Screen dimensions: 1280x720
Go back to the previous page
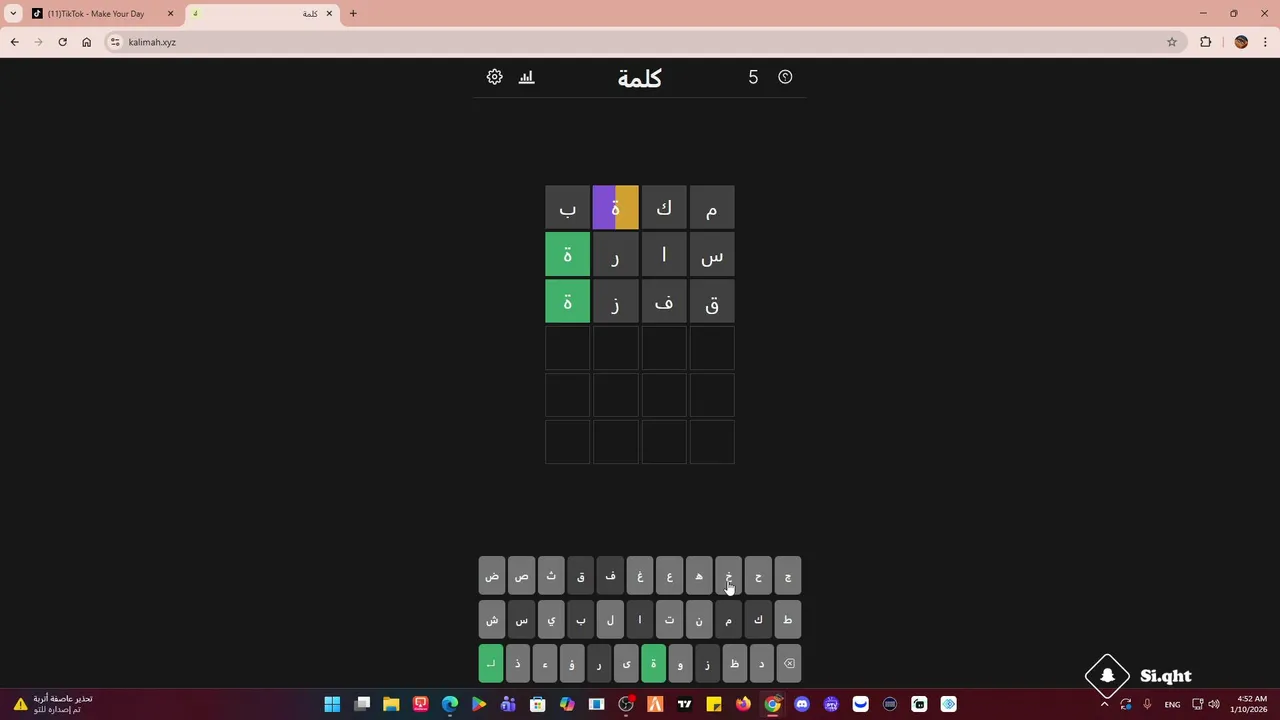[14, 42]
